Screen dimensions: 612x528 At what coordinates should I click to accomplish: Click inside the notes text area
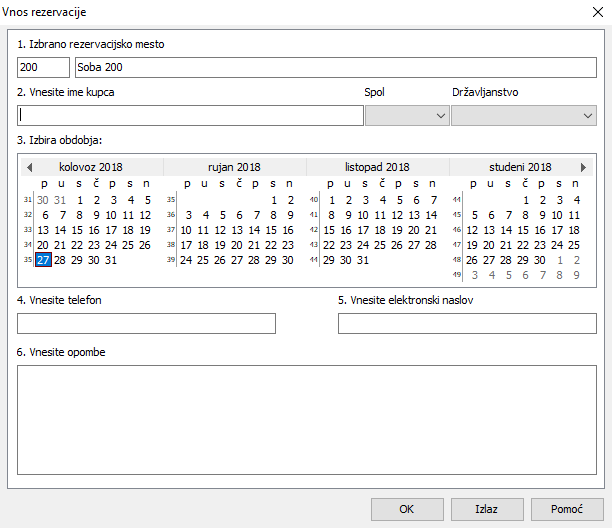306,419
